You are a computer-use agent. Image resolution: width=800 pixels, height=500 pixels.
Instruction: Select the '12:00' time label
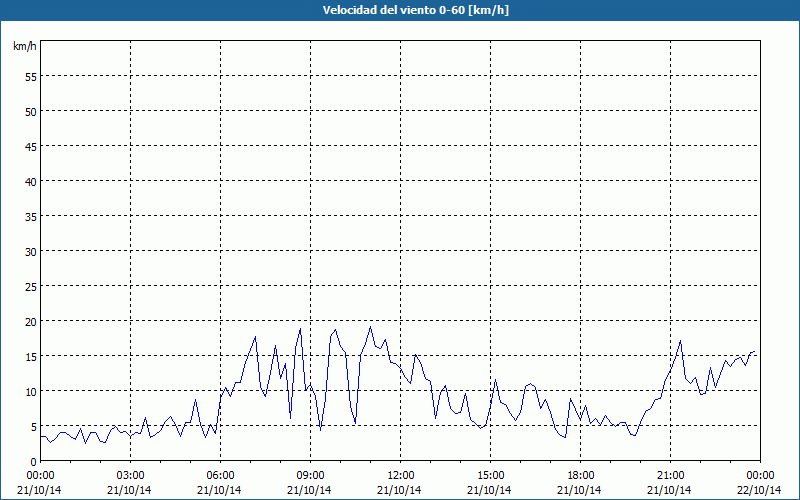(x=401, y=476)
